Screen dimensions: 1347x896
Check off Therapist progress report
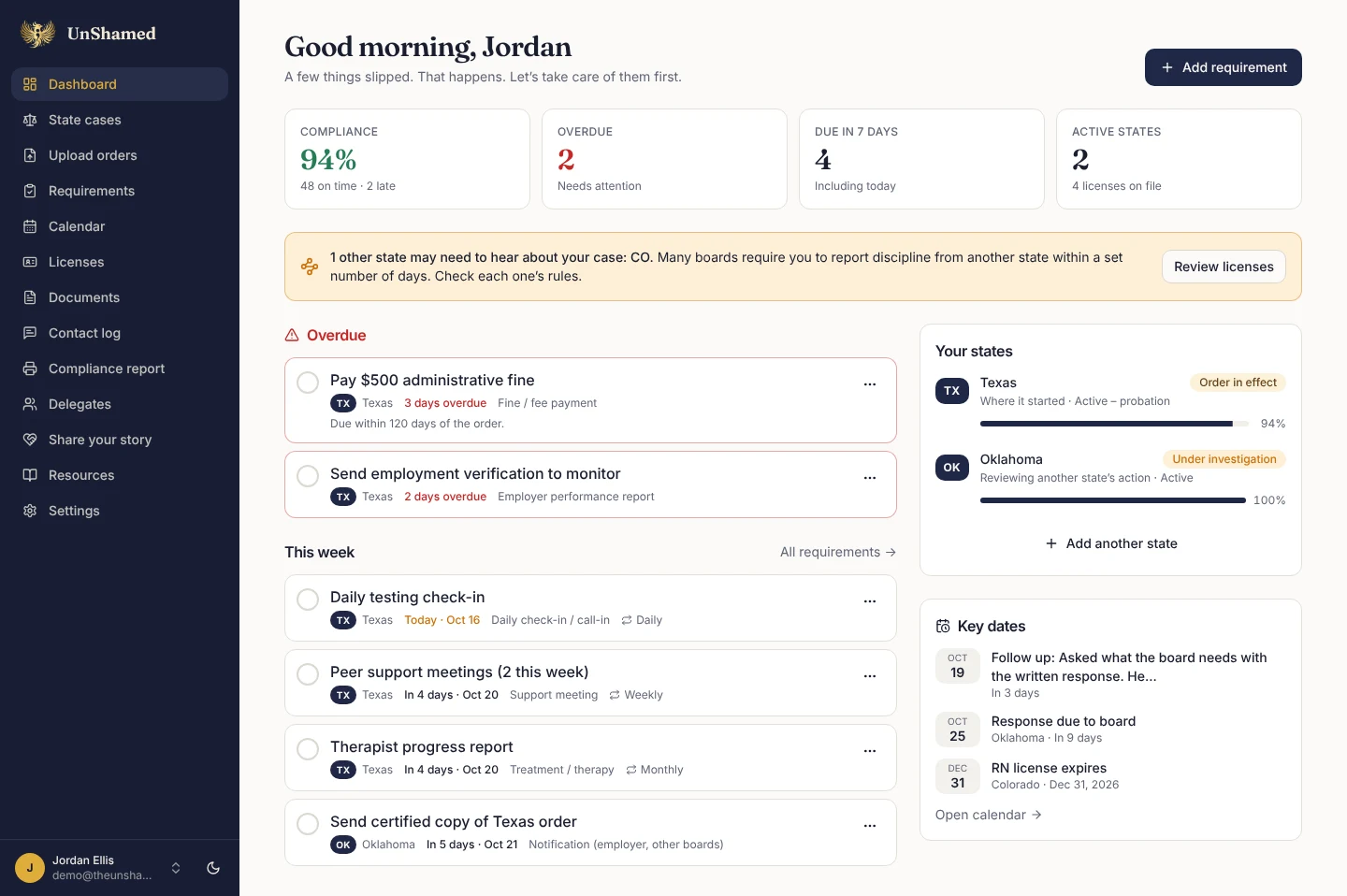point(308,749)
